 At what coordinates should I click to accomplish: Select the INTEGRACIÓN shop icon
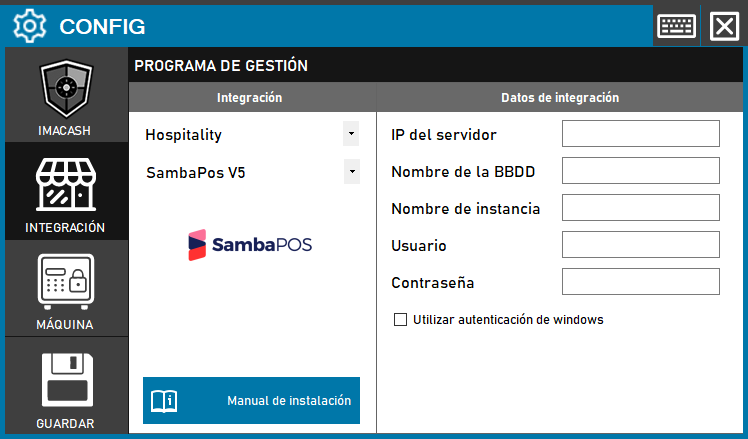pyautogui.click(x=65, y=185)
